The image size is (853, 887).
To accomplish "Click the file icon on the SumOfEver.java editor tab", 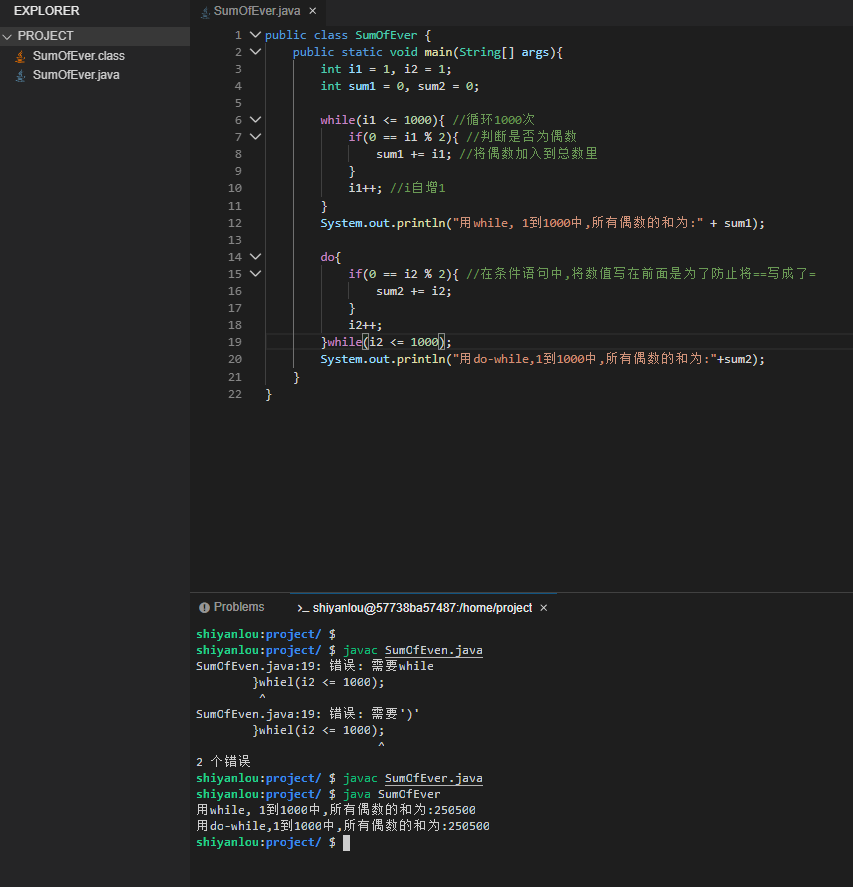I will (x=205, y=11).
